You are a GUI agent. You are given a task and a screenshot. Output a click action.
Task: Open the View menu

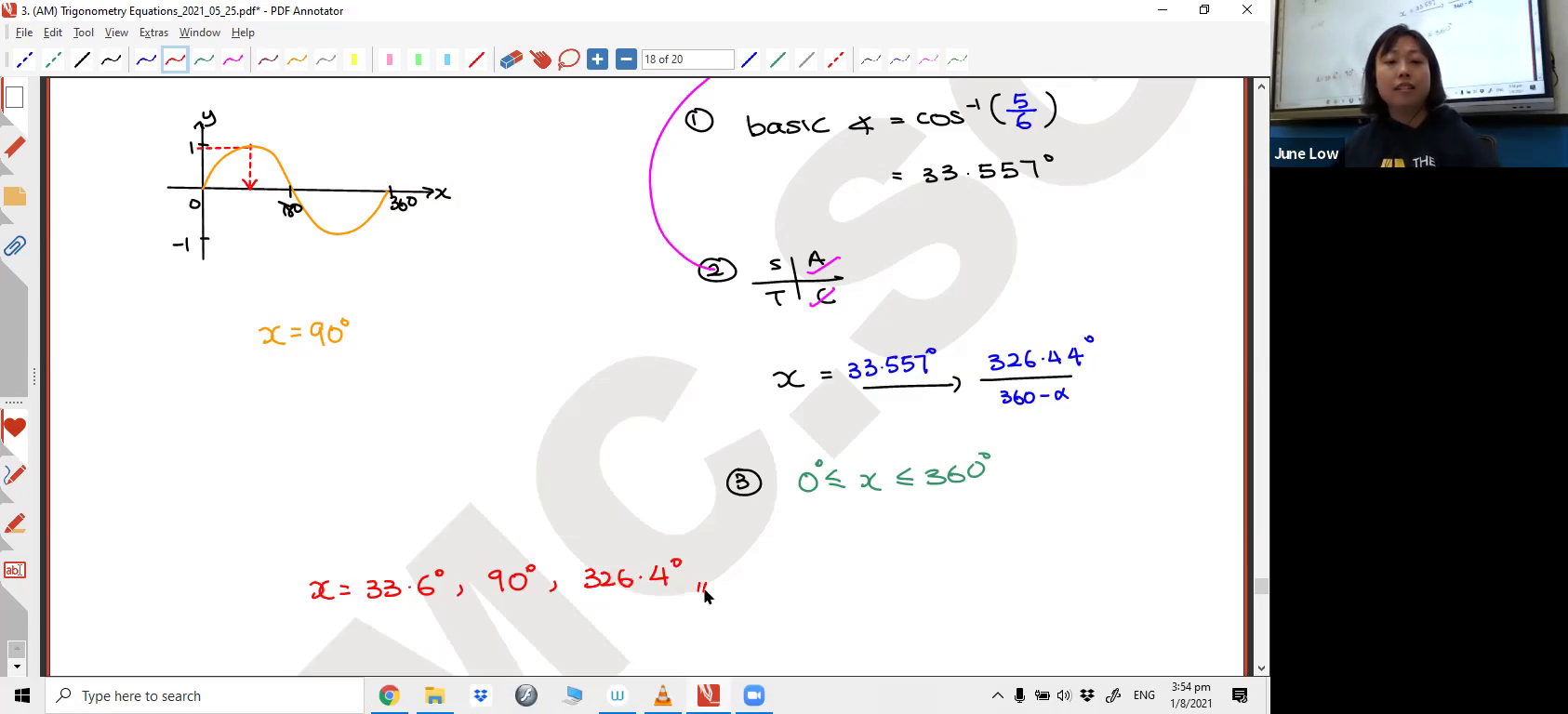click(x=116, y=33)
